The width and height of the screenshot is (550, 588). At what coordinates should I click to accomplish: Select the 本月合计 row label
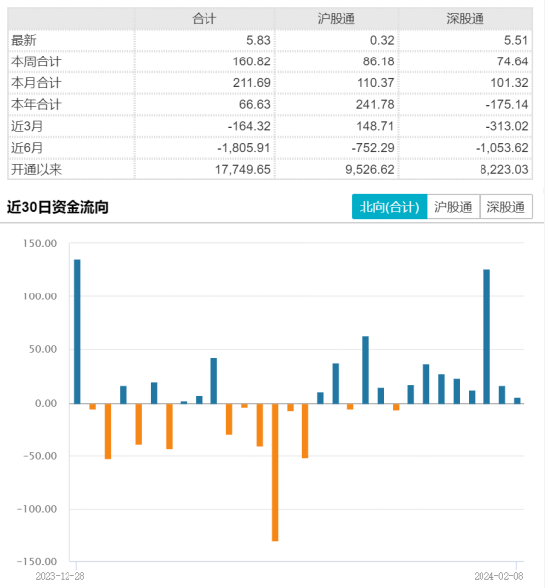[36, 83]
